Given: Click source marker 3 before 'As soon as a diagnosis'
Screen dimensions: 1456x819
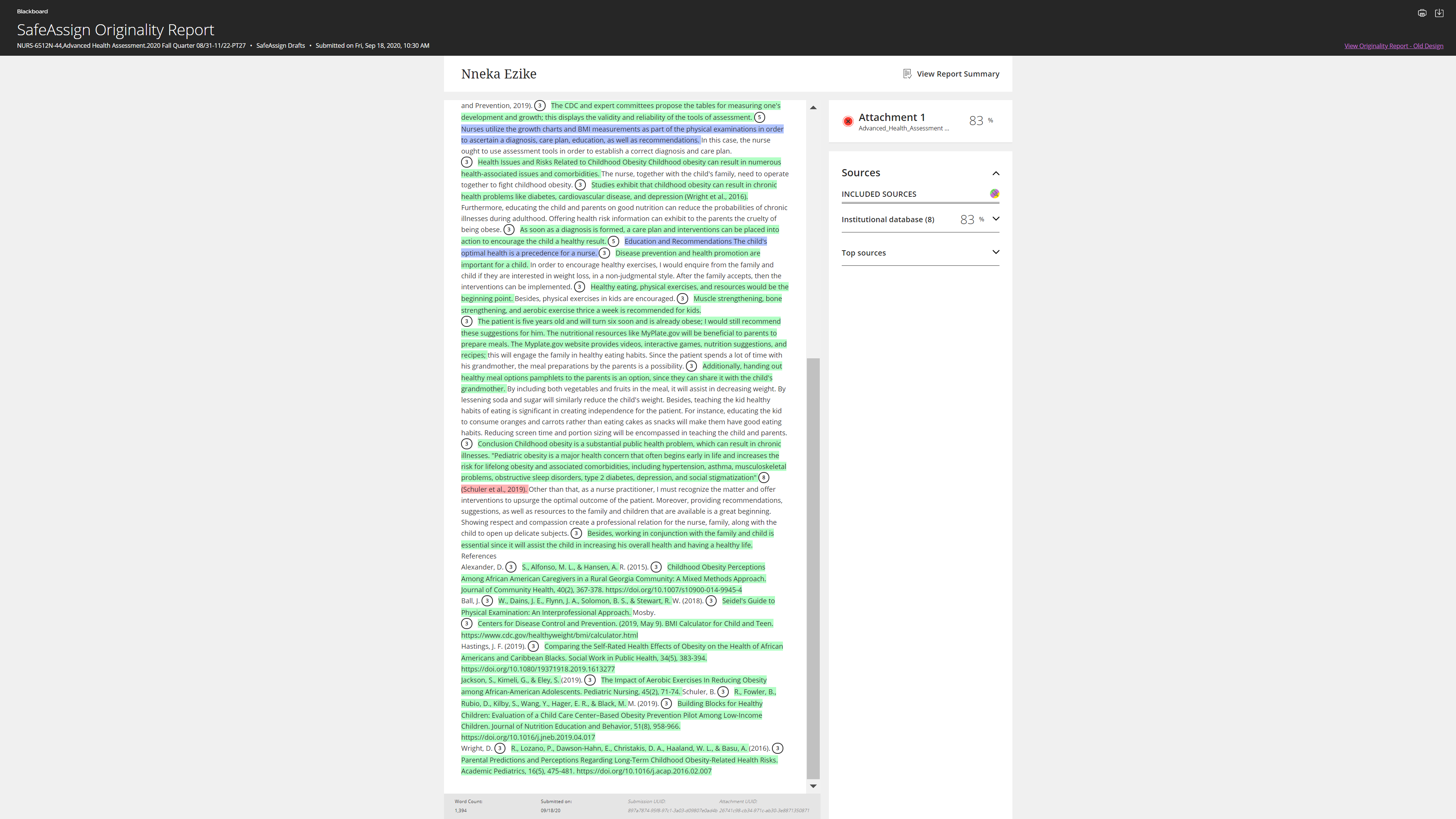Looking at the screenshot, I should pos(509,229).
